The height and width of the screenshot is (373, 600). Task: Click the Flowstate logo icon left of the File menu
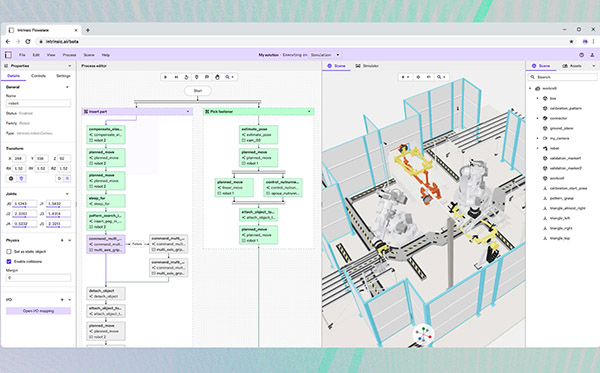click(x=8, y=55)
